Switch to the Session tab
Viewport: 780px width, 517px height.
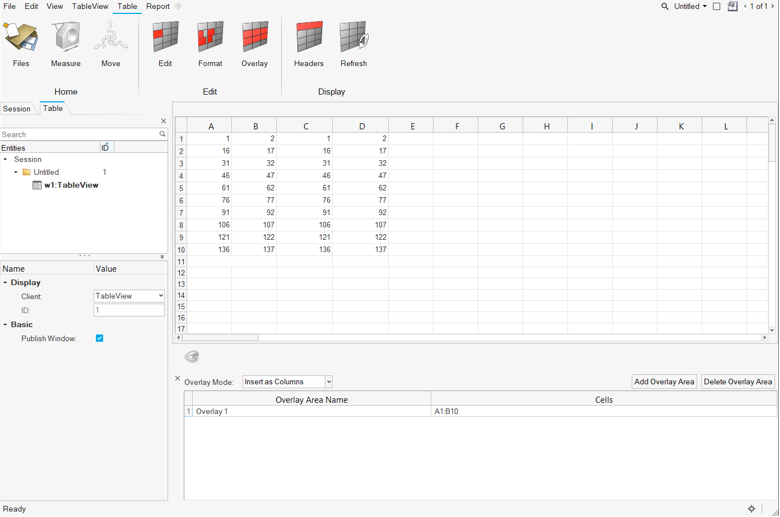[17, 109]
